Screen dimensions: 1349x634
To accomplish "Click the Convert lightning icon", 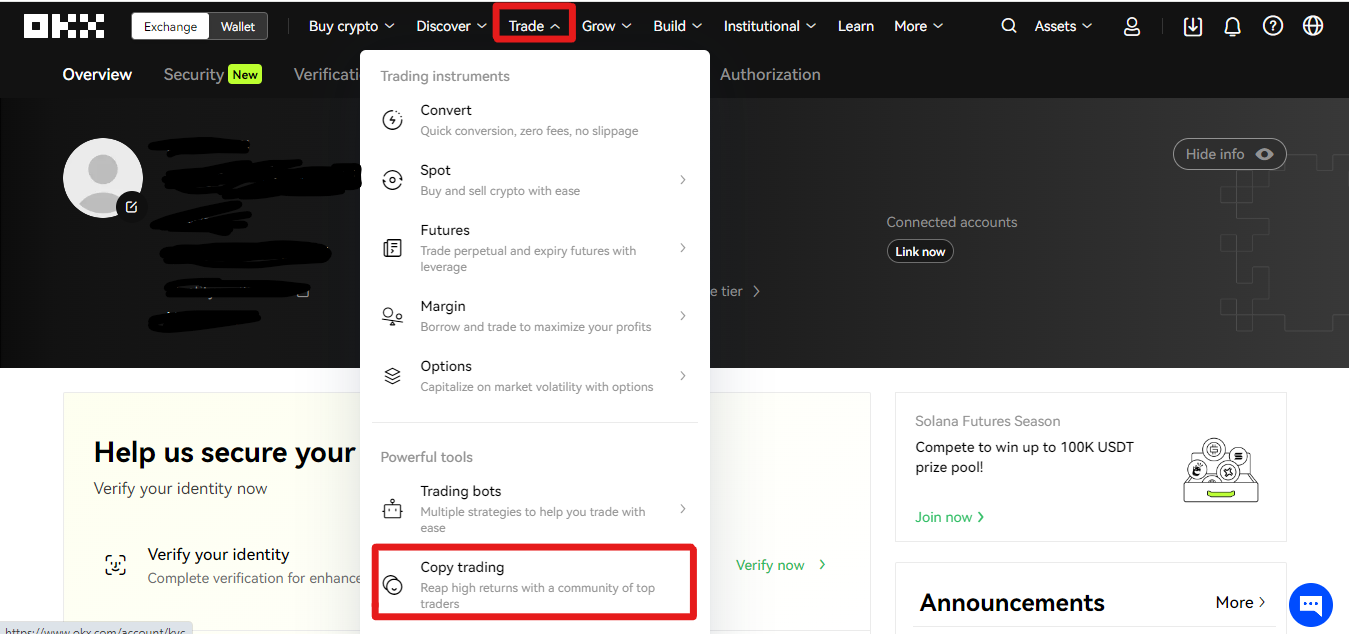I will coord(393,120).
